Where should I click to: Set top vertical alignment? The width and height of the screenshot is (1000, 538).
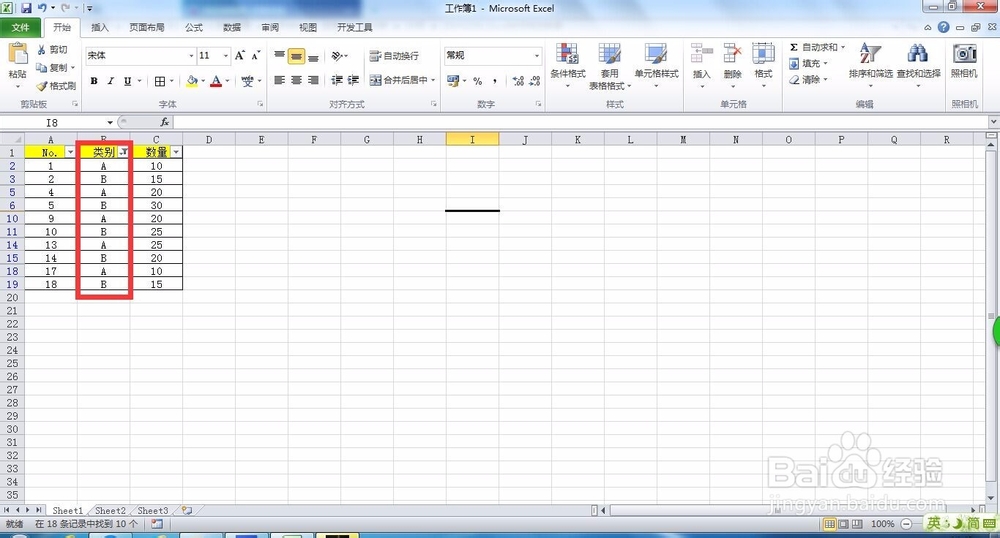pos(279,56)
